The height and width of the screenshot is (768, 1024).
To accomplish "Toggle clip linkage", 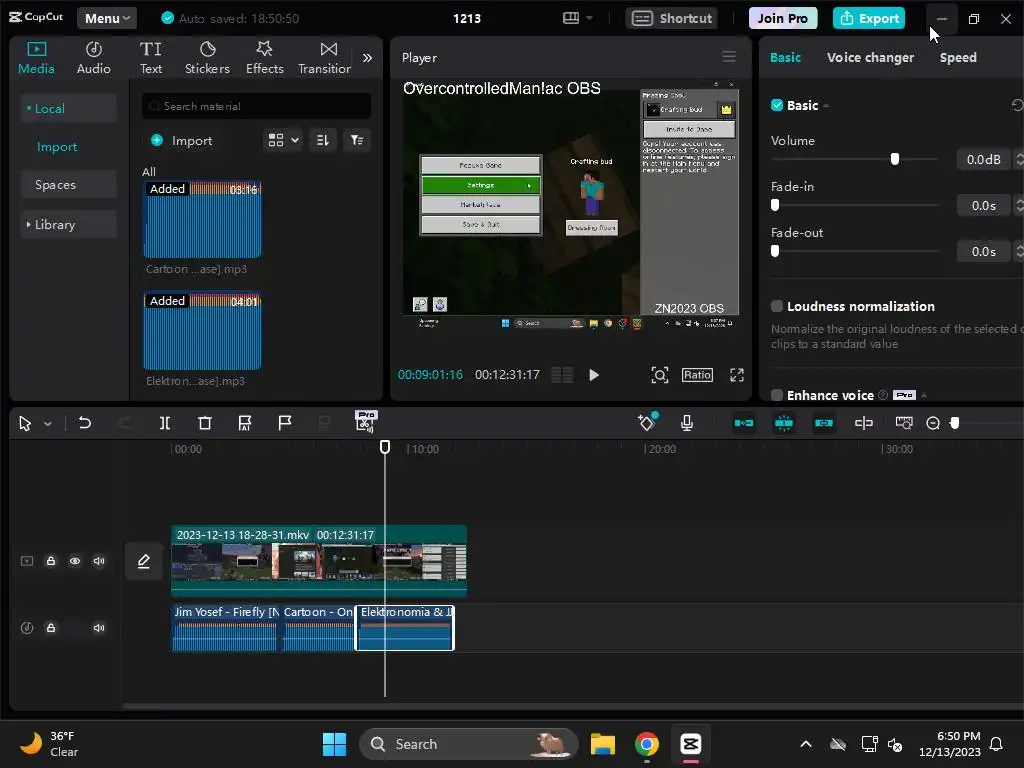I will [824, 423].
